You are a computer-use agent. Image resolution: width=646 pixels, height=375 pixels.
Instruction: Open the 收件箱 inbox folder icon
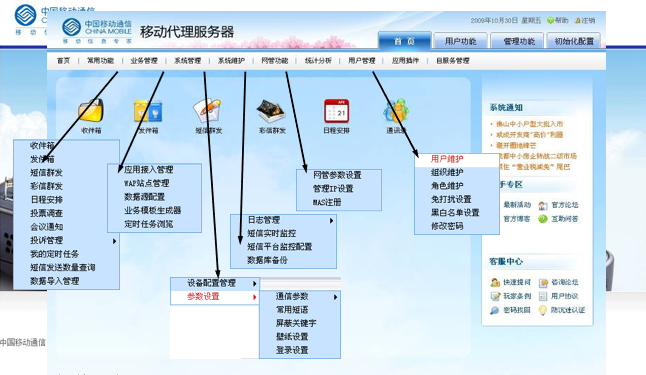pos(91,111)
